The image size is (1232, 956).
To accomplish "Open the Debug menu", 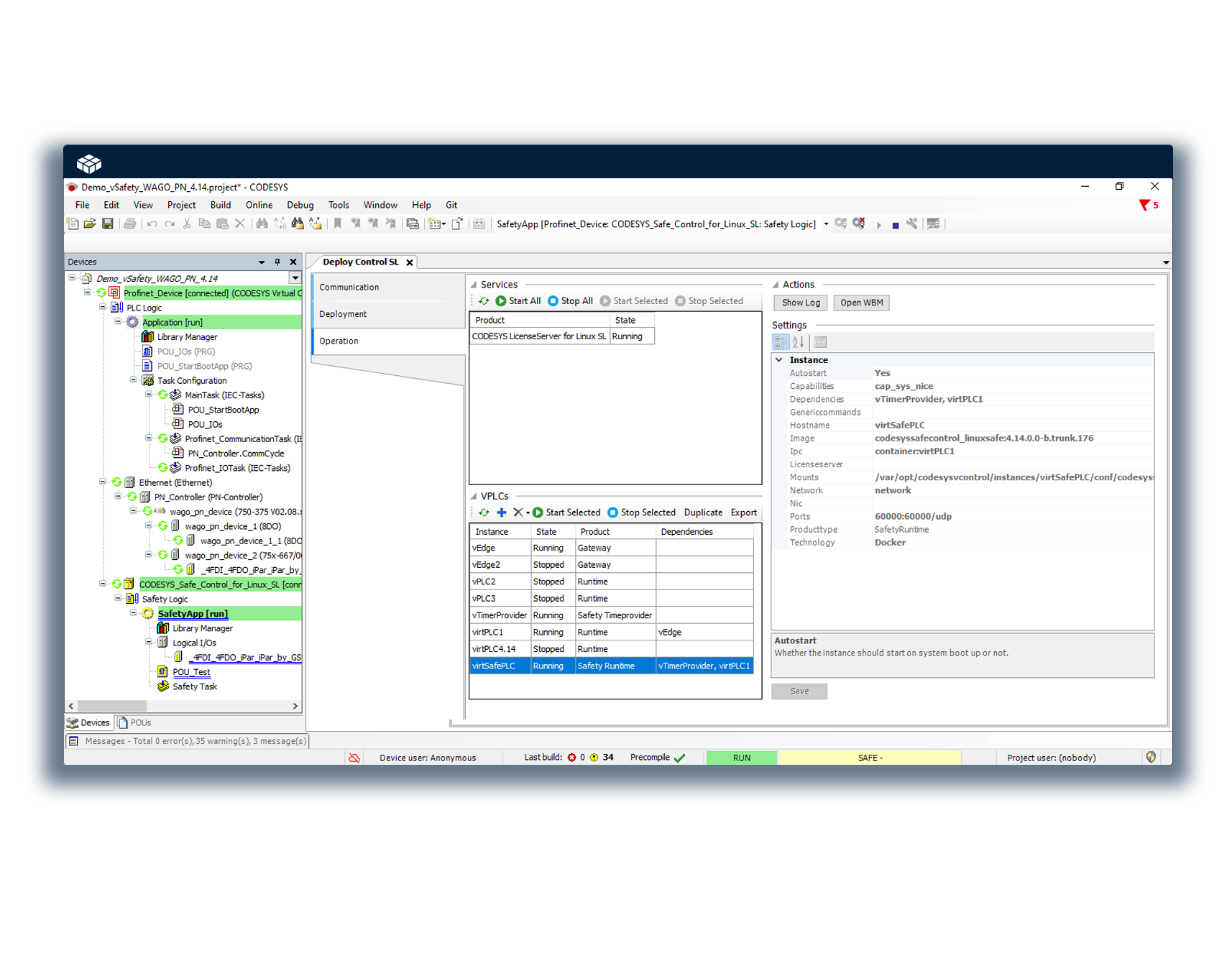I will (x=300, y=205).
